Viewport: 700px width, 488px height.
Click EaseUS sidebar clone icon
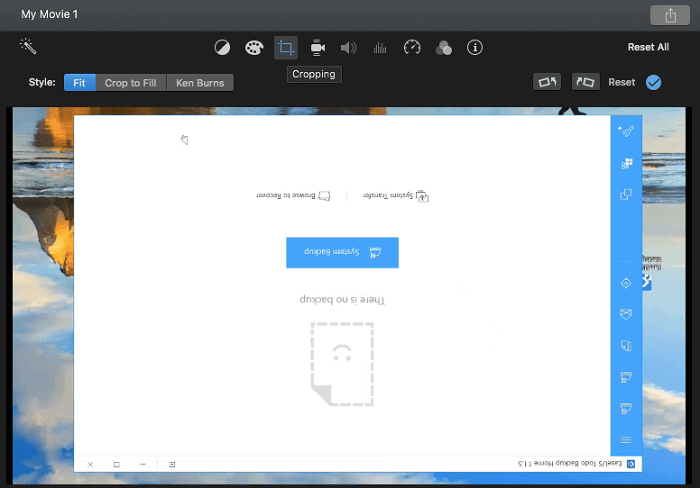626,194
